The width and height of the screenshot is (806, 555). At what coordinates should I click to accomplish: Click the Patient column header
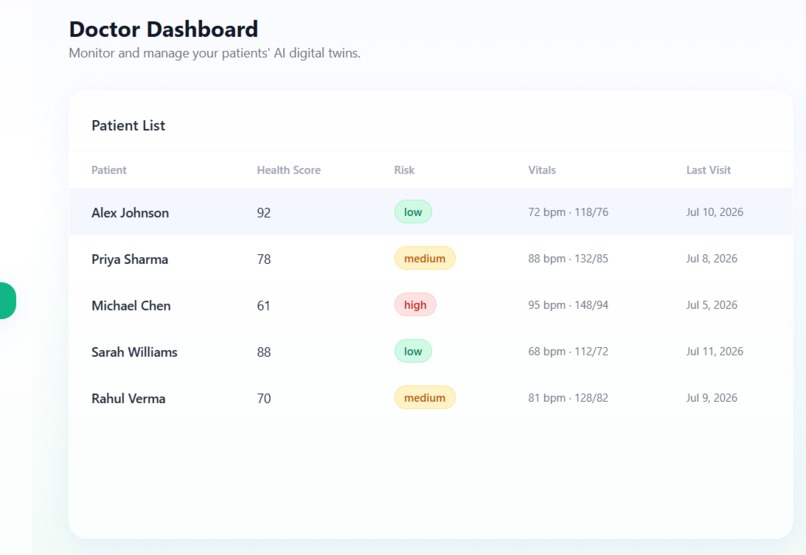[109, 170]
